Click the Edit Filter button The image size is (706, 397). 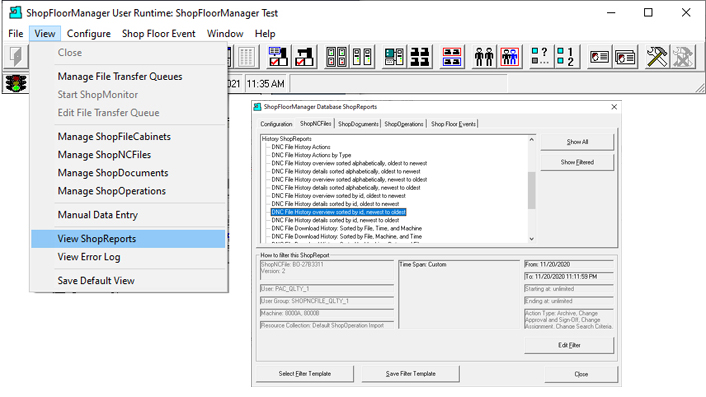569,345
